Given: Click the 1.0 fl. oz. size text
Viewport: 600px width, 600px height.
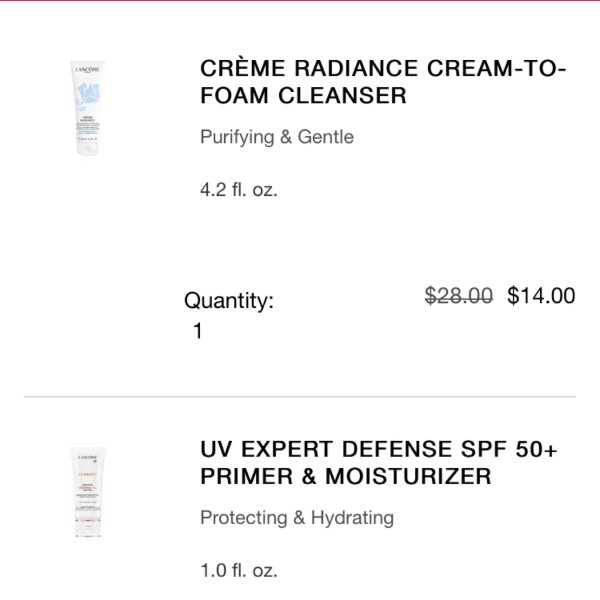Looking at the screenshot, I should click(x=239, y=570).
